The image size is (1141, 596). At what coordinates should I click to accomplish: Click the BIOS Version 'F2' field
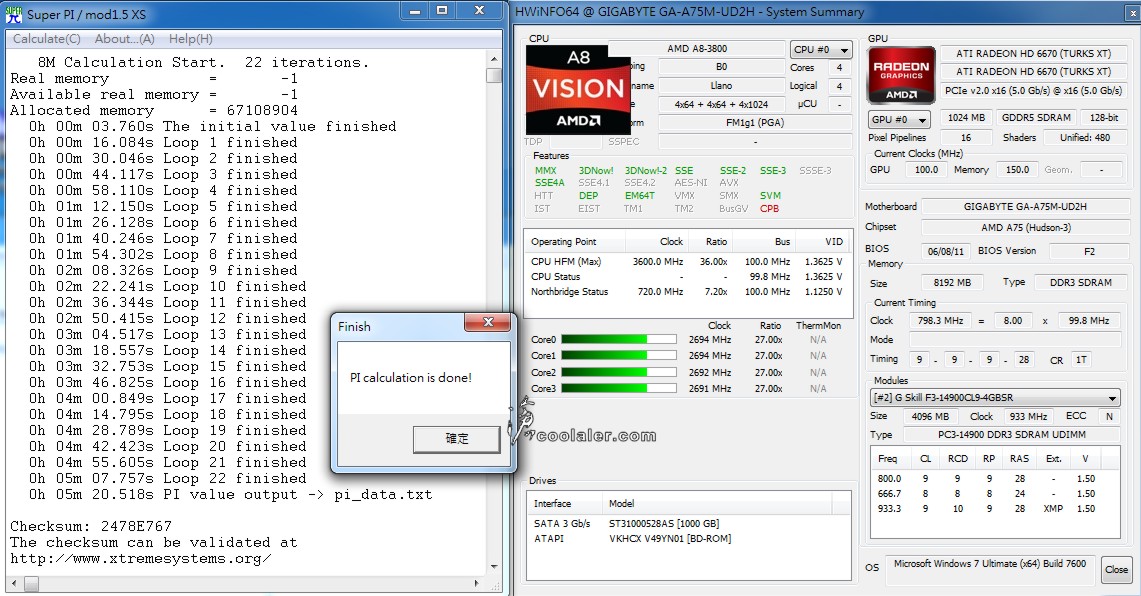click(1089, 252)
